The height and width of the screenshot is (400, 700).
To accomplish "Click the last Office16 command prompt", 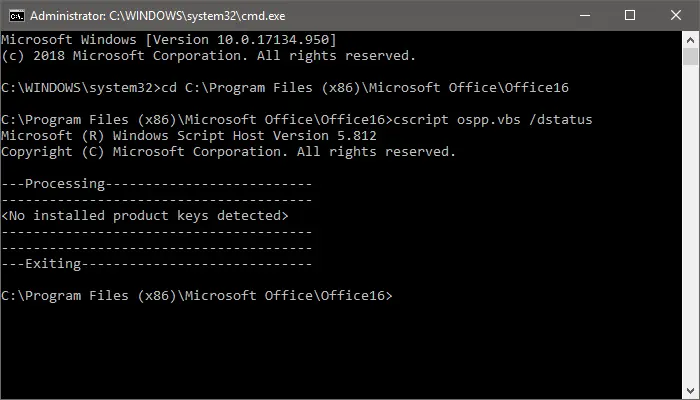I will point(197,296).
